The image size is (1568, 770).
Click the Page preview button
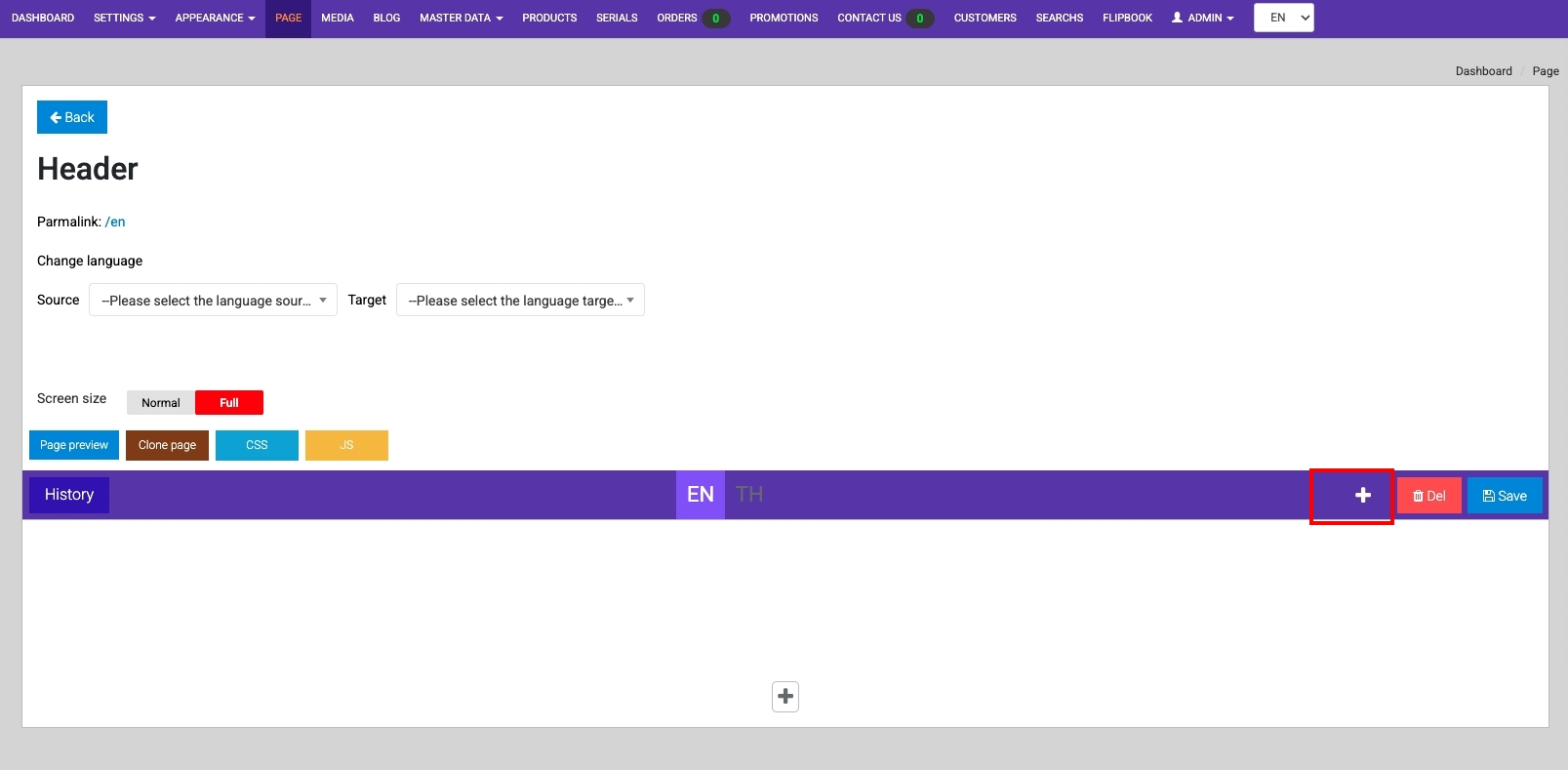pyautogui.click(x=74, y=445)
